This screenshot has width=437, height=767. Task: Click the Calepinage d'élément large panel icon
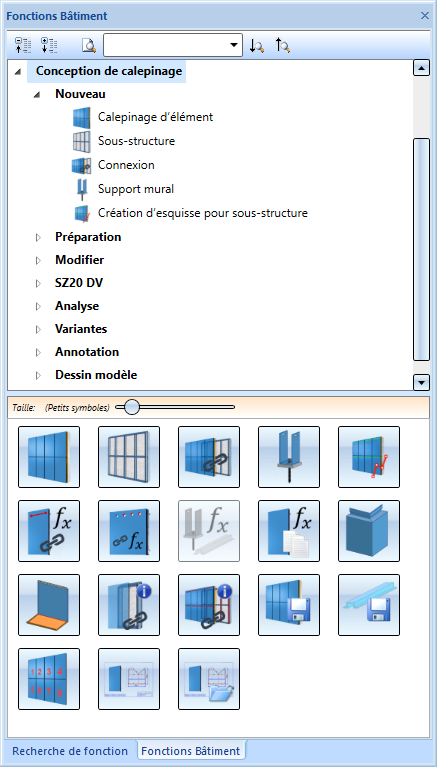(49, 457)
